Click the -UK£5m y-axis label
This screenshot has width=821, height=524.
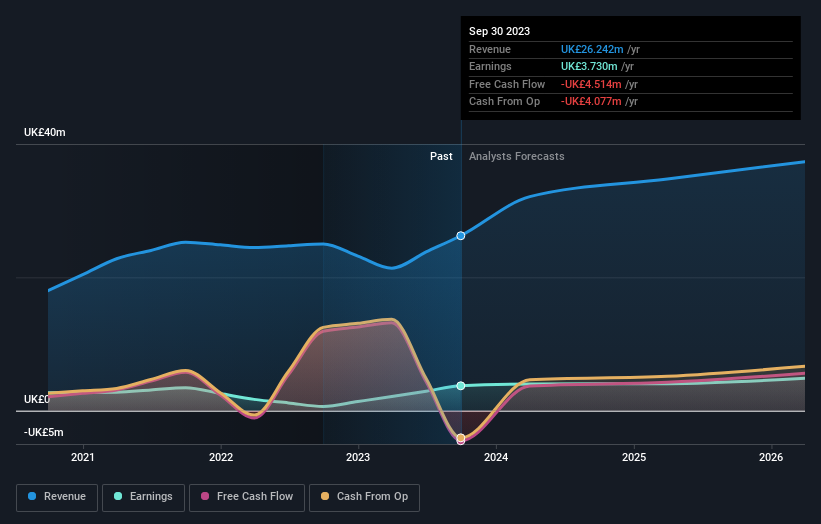click(43, 432)
